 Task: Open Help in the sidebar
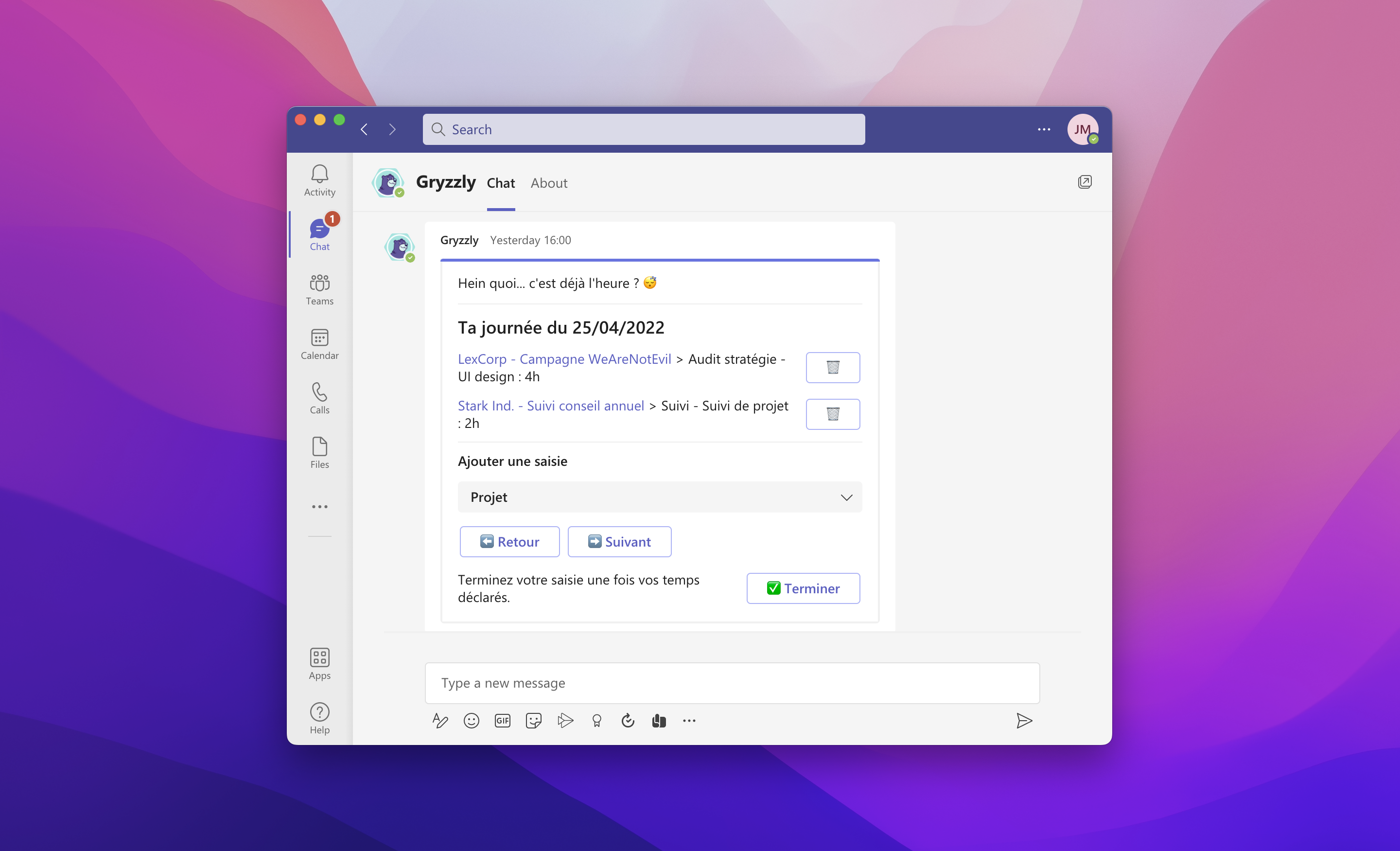pos(319,719)
